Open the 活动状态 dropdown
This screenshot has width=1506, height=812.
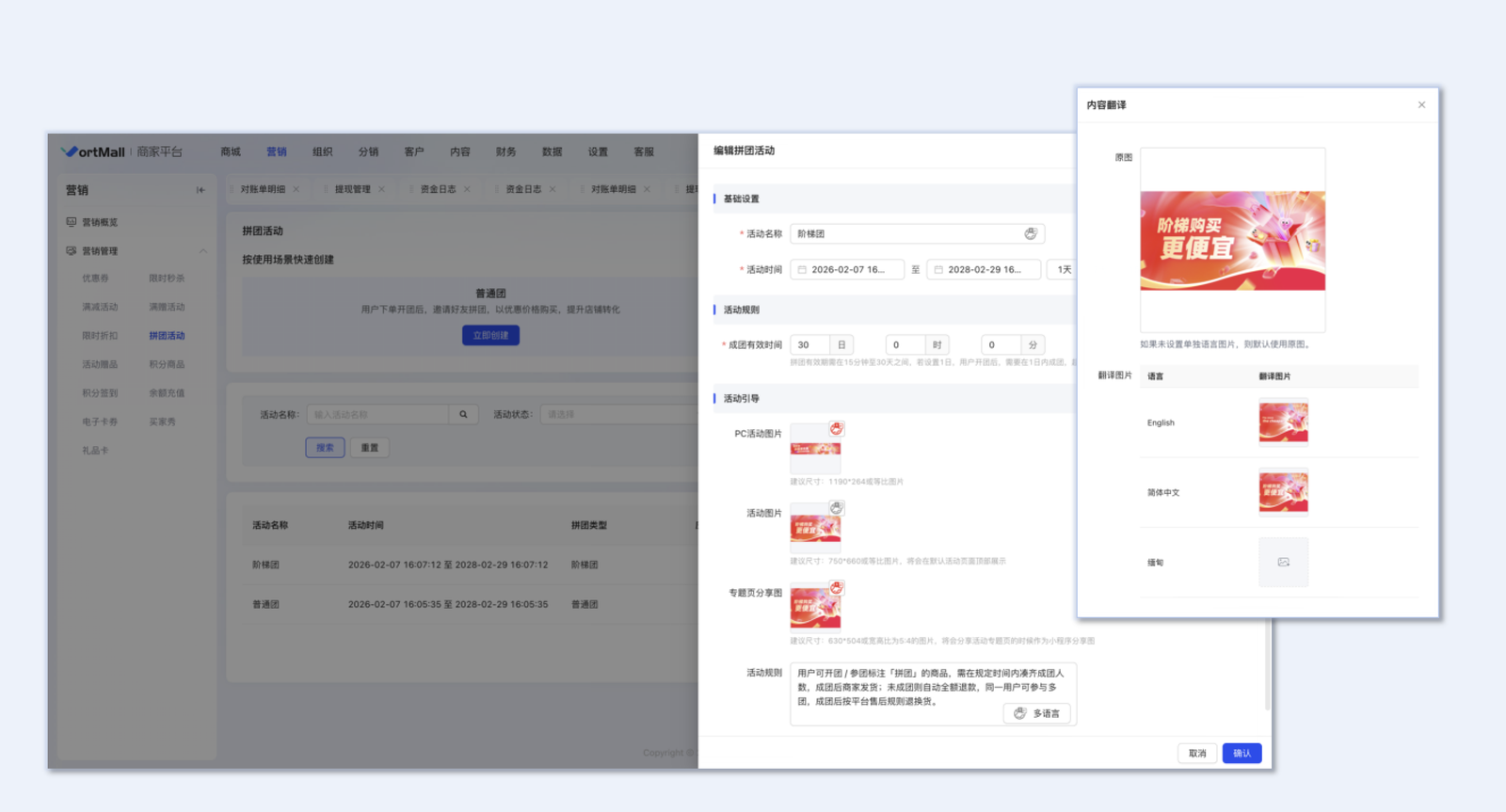[x=617, y=414]
